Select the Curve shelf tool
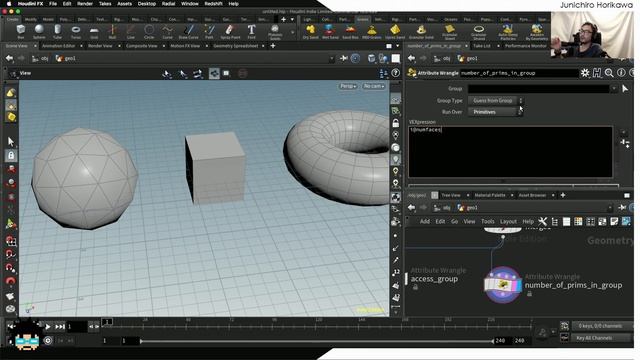The width and height of the screenshot is (640, 360). (167, 31)
